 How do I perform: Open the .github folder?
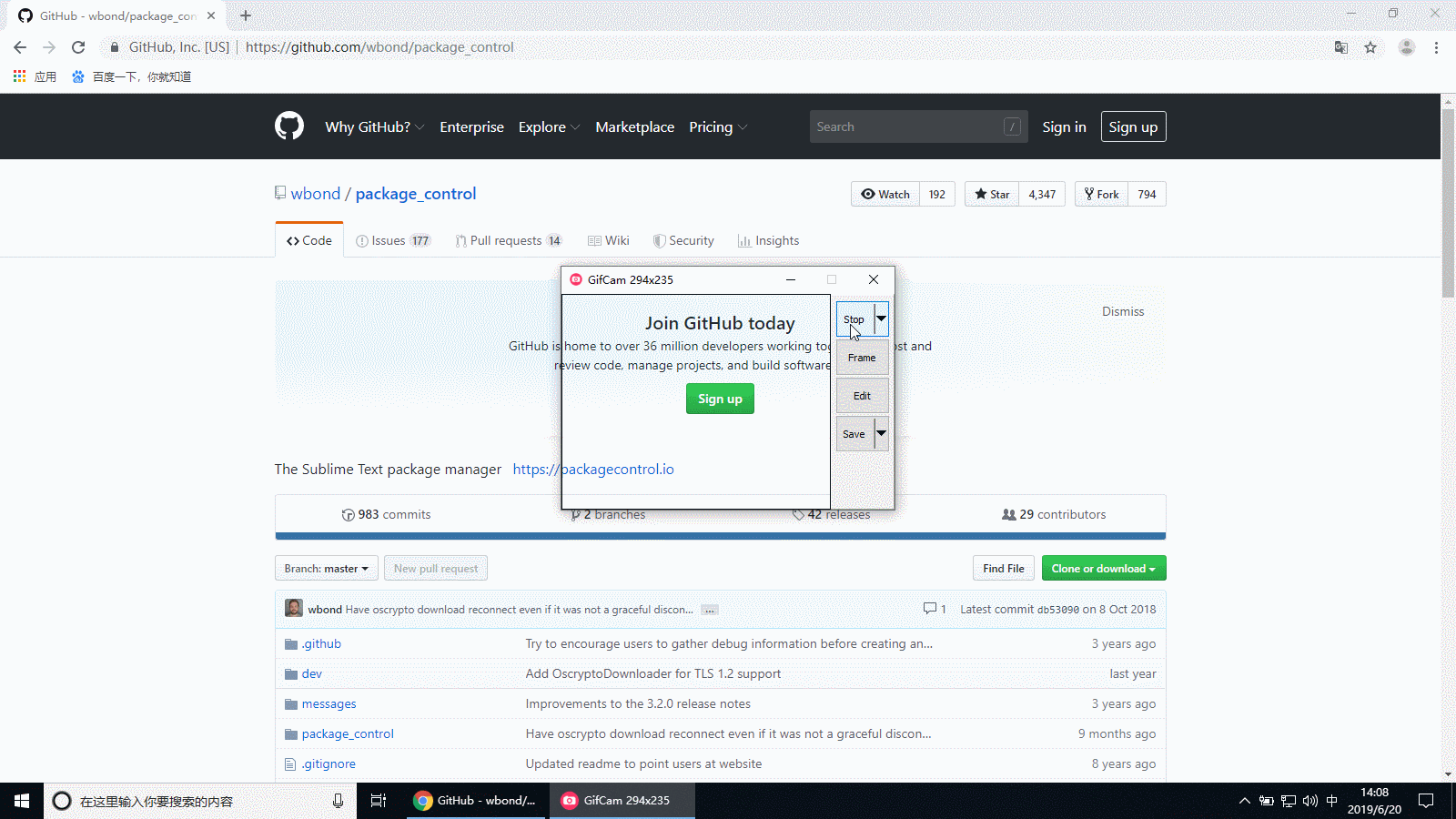coord(321,643)
